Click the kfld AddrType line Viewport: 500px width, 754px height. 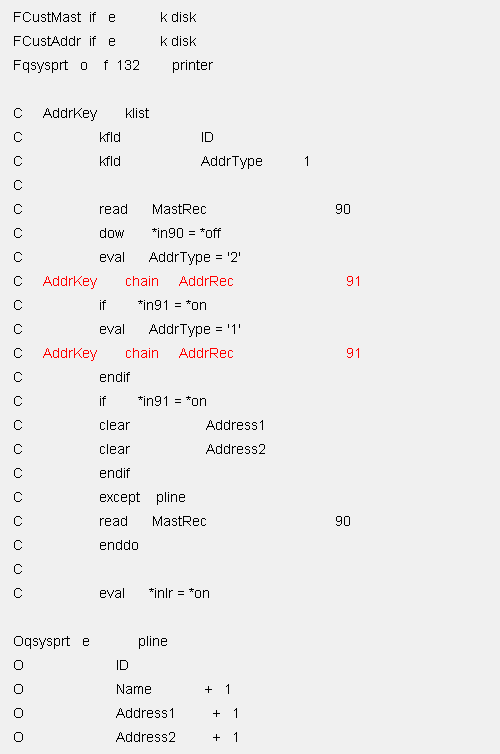point(162,162)
